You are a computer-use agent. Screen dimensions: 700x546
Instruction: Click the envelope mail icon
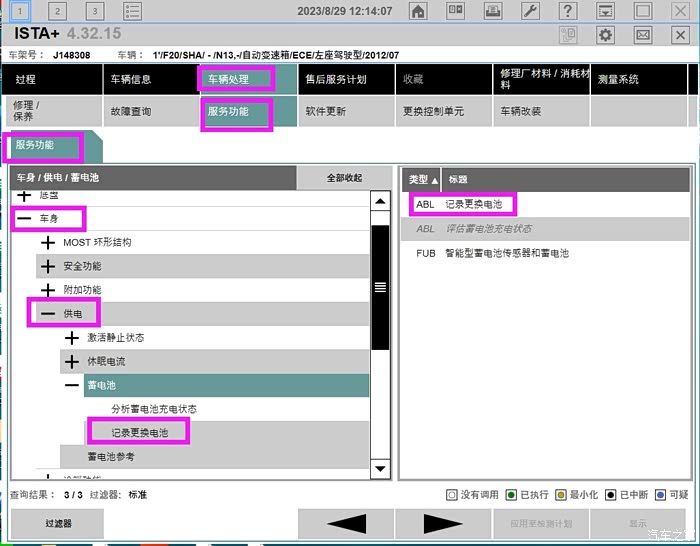(x=642, y=35)
